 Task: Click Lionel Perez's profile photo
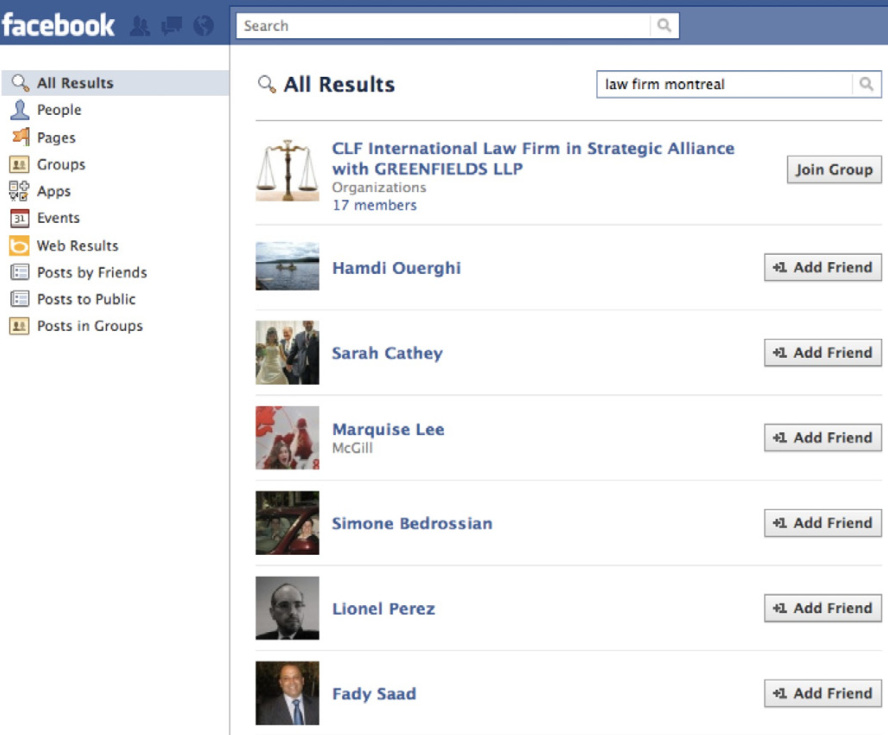click(x=287, y=608)
